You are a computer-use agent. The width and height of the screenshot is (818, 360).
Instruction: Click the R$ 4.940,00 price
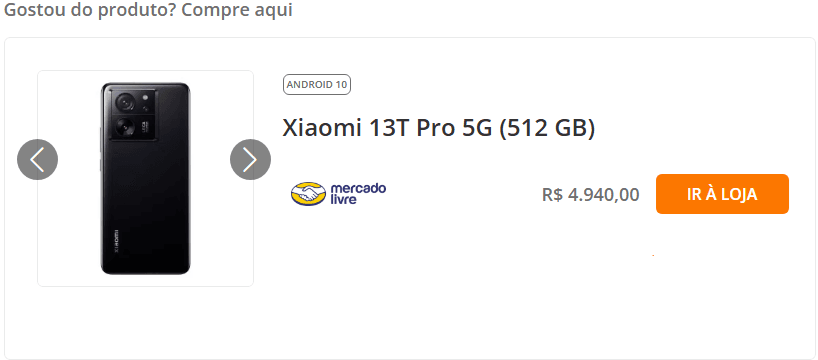591,195
